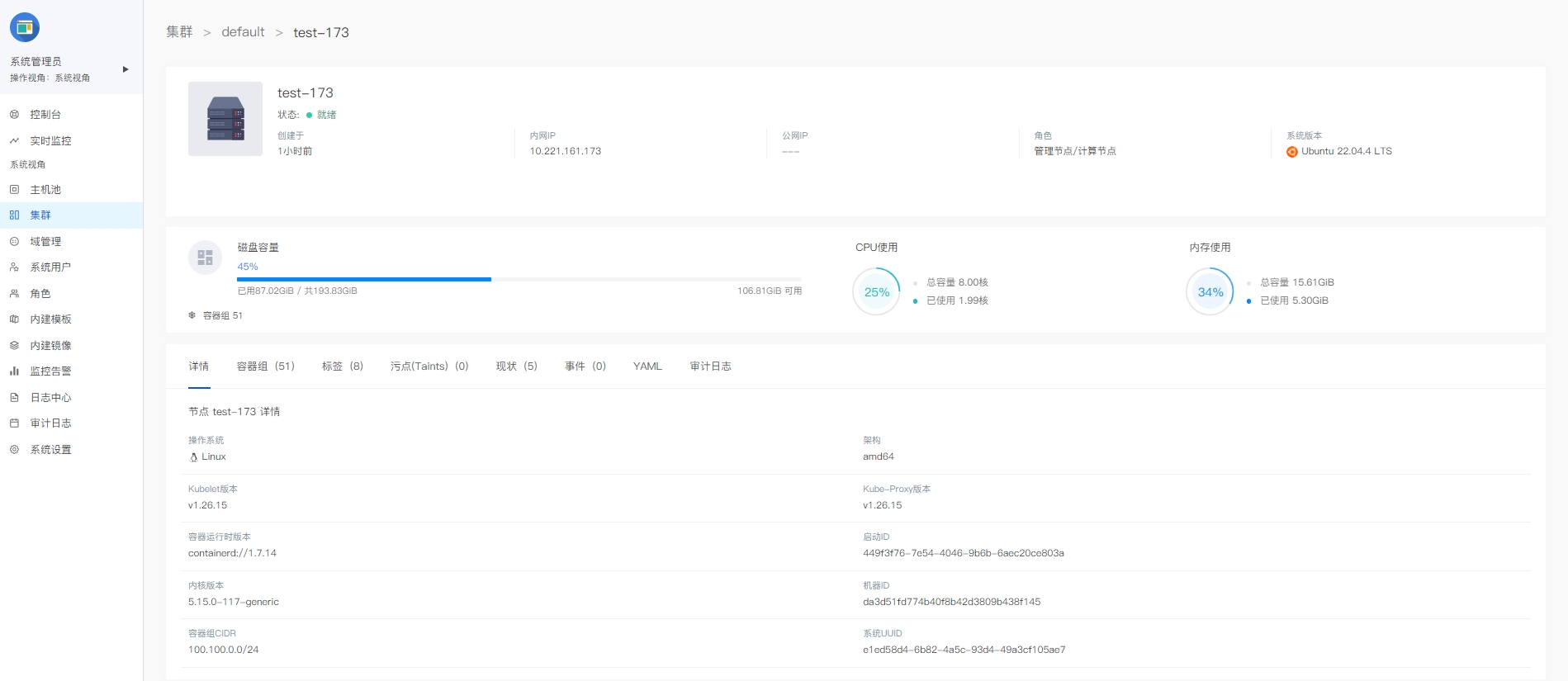Open the 现状 (5) tab

coord(516,367)
